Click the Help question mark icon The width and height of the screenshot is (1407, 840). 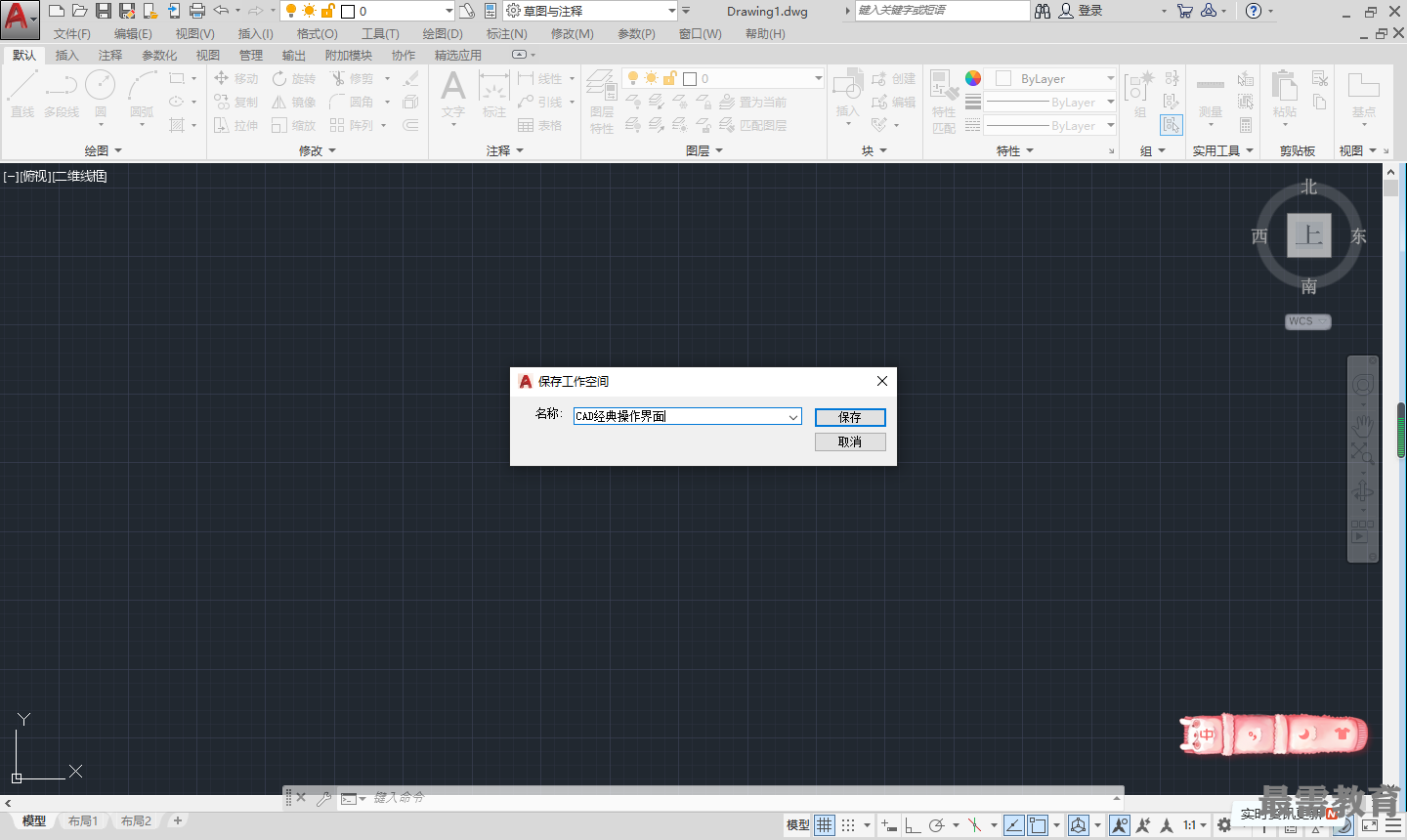click(1254, 11)
